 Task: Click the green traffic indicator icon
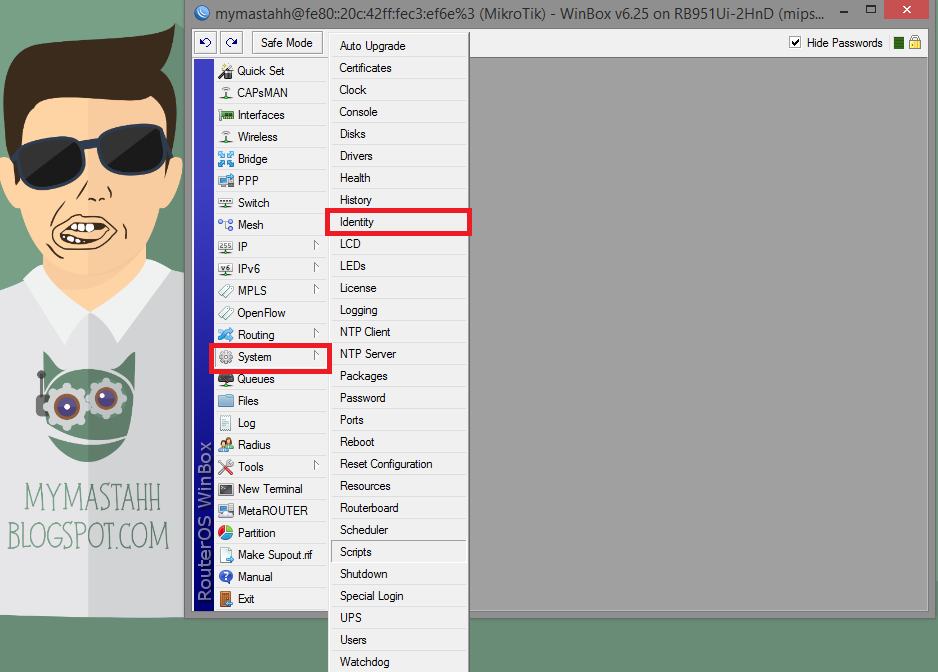899,43
